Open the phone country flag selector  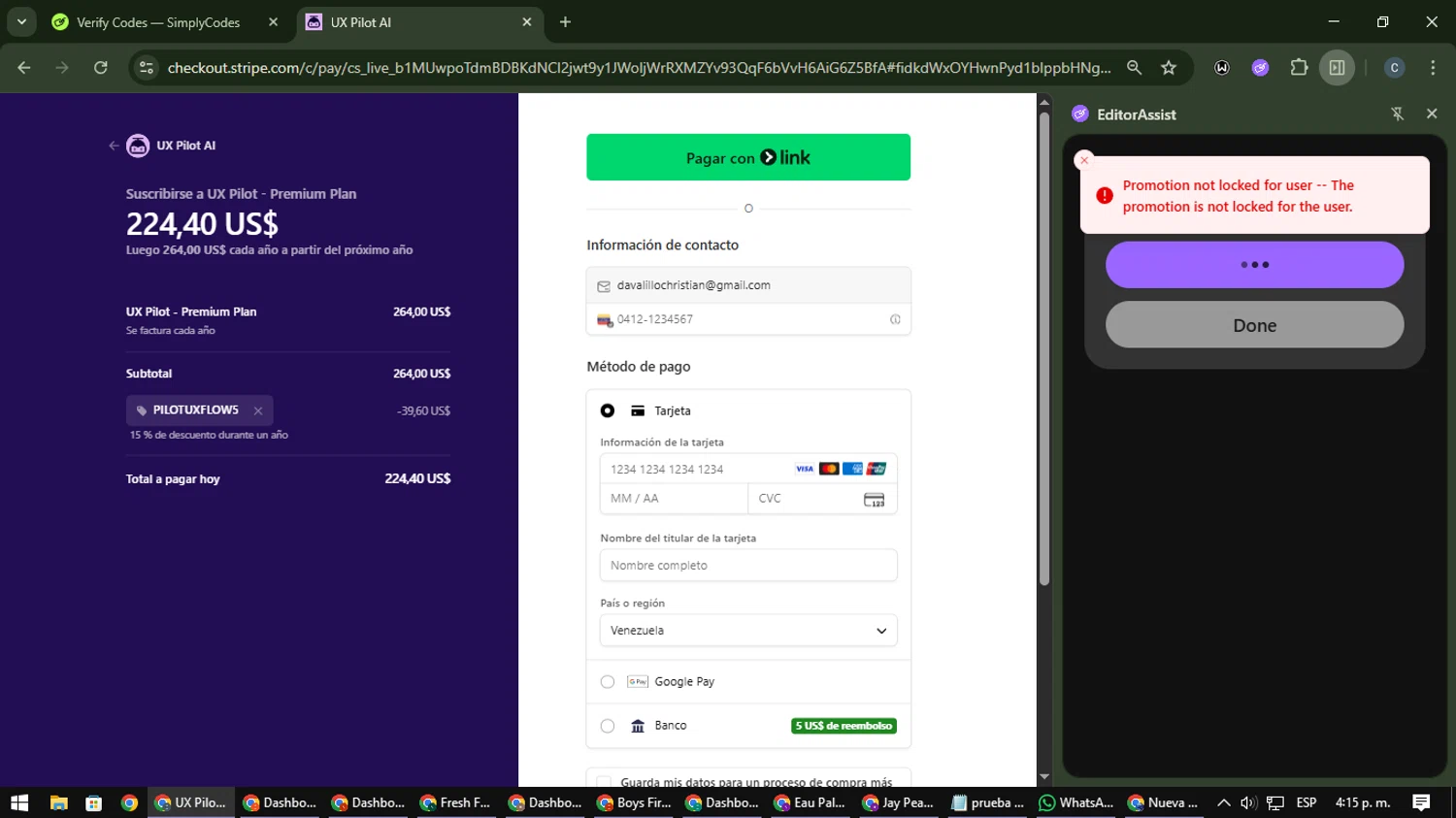tap(605, 320)
